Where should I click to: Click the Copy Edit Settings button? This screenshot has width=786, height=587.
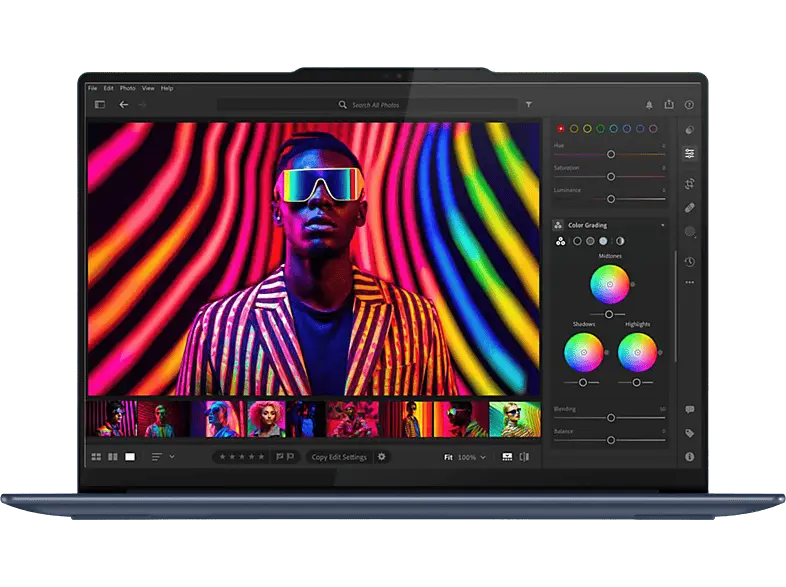(x=339, y=457)
